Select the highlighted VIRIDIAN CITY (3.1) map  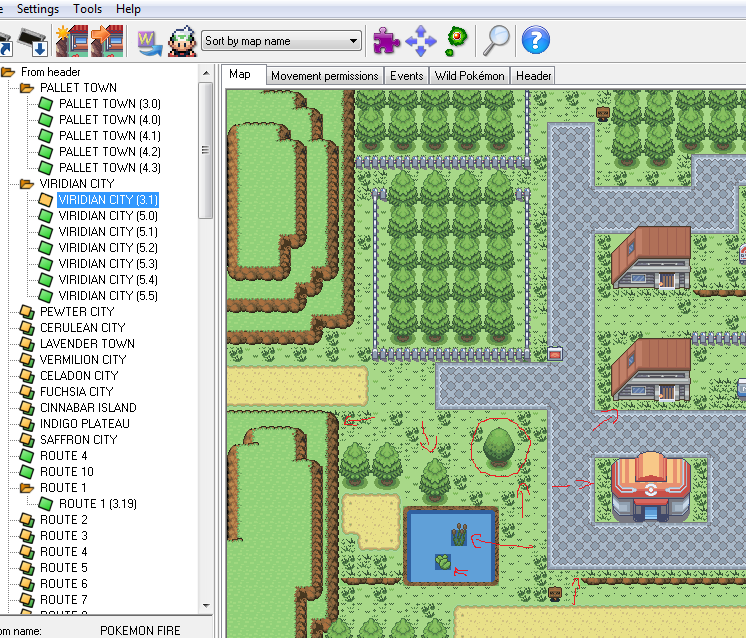tap(108, 200)
